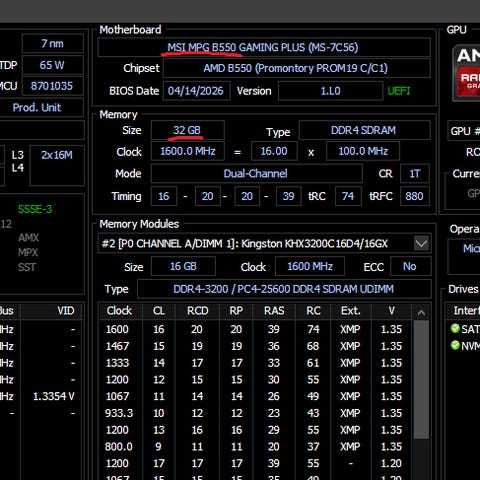Click the first timing value 16

[x=164, y=196]
